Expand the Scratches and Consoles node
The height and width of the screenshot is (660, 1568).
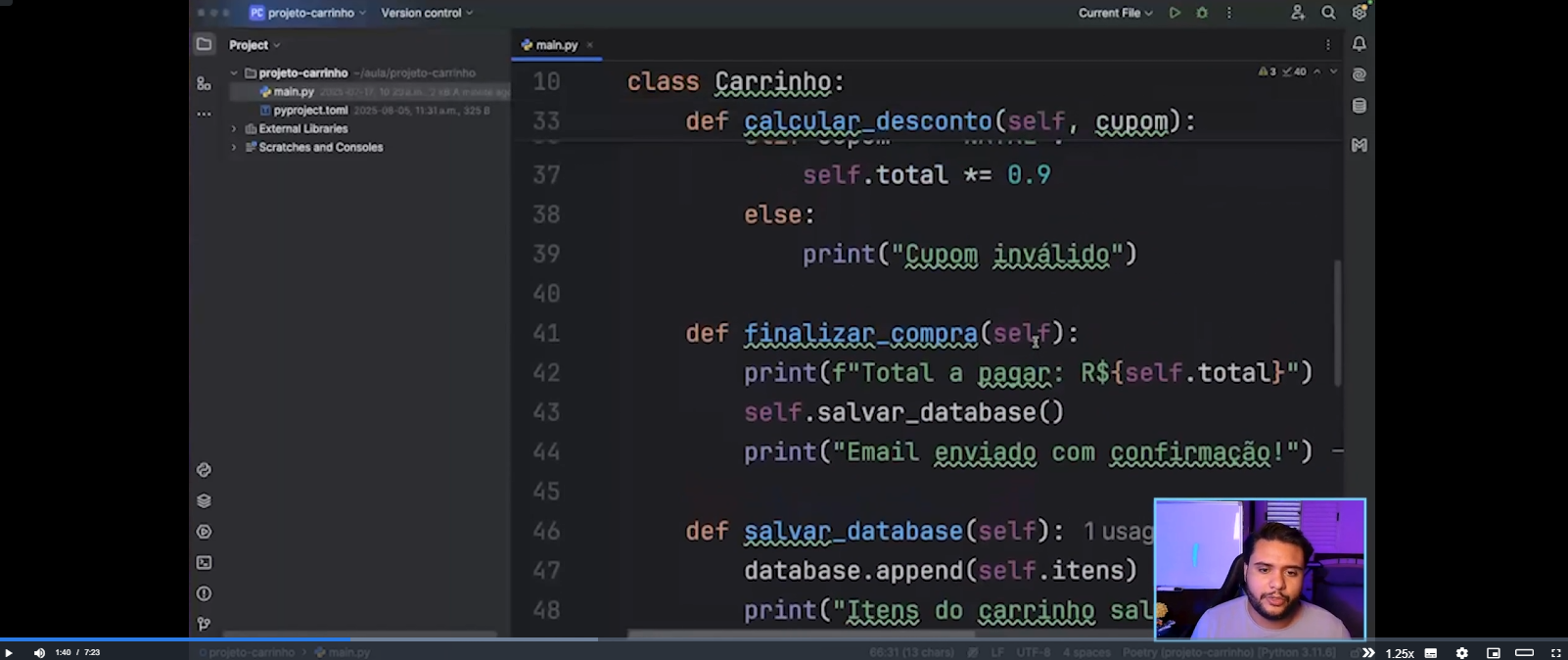234,147
